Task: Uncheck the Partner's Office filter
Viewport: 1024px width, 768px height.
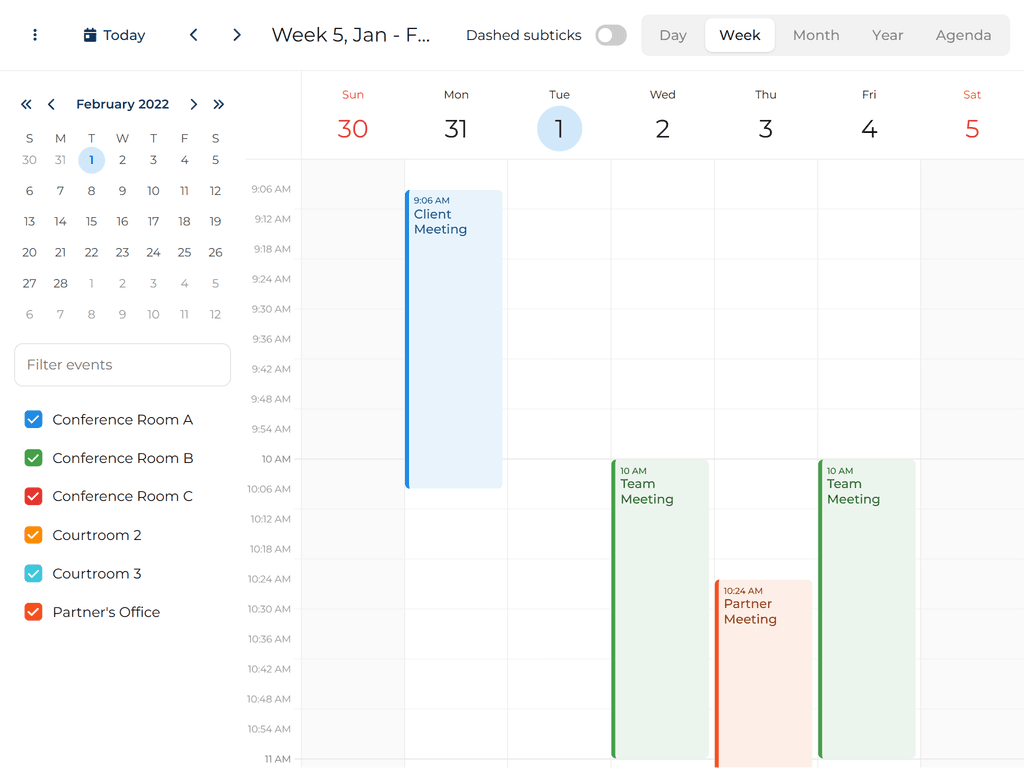Action: (x=33, y=611)
